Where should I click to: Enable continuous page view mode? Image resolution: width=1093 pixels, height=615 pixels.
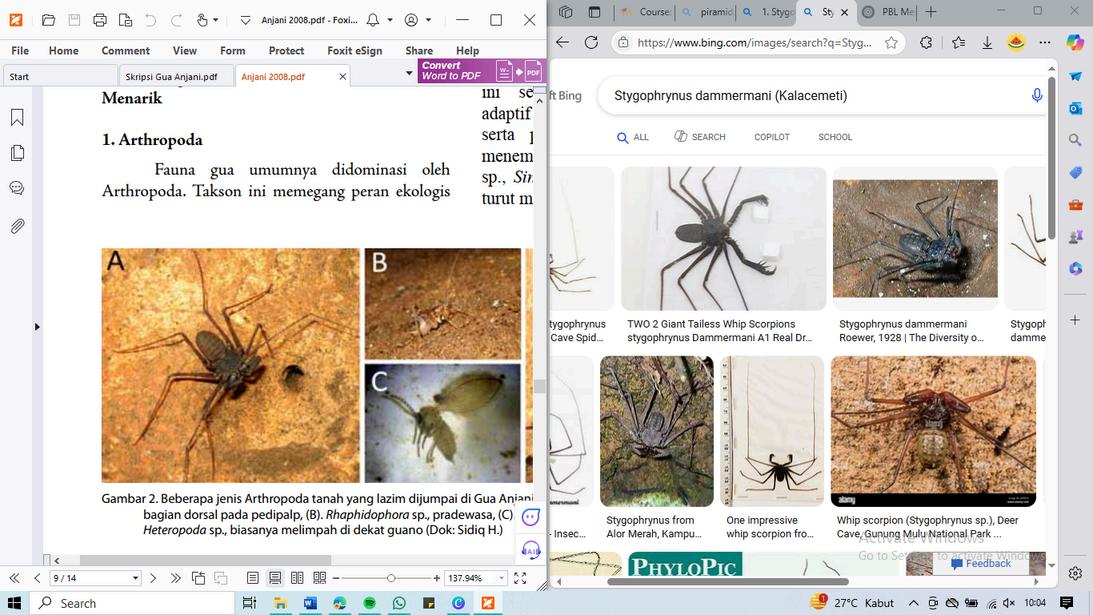pos(275,578)
